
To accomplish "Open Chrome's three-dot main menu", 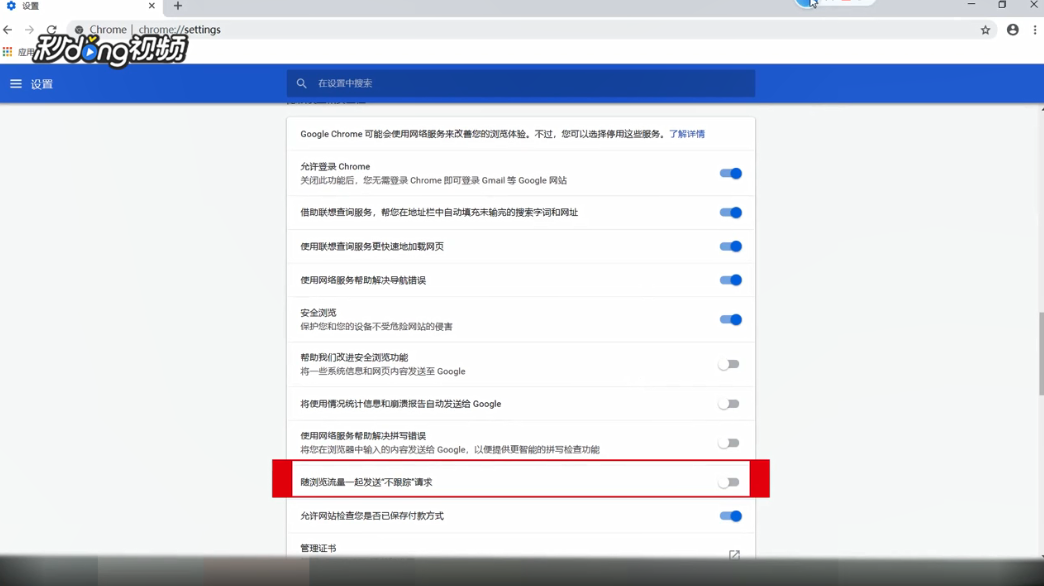I will coord(1035,30).
